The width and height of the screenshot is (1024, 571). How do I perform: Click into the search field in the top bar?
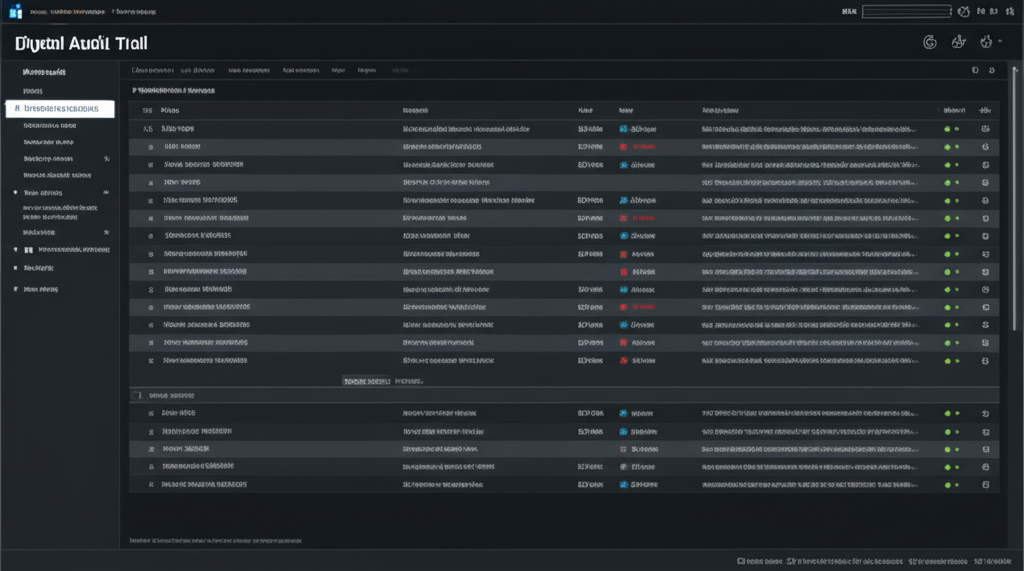tap(905, 12)
